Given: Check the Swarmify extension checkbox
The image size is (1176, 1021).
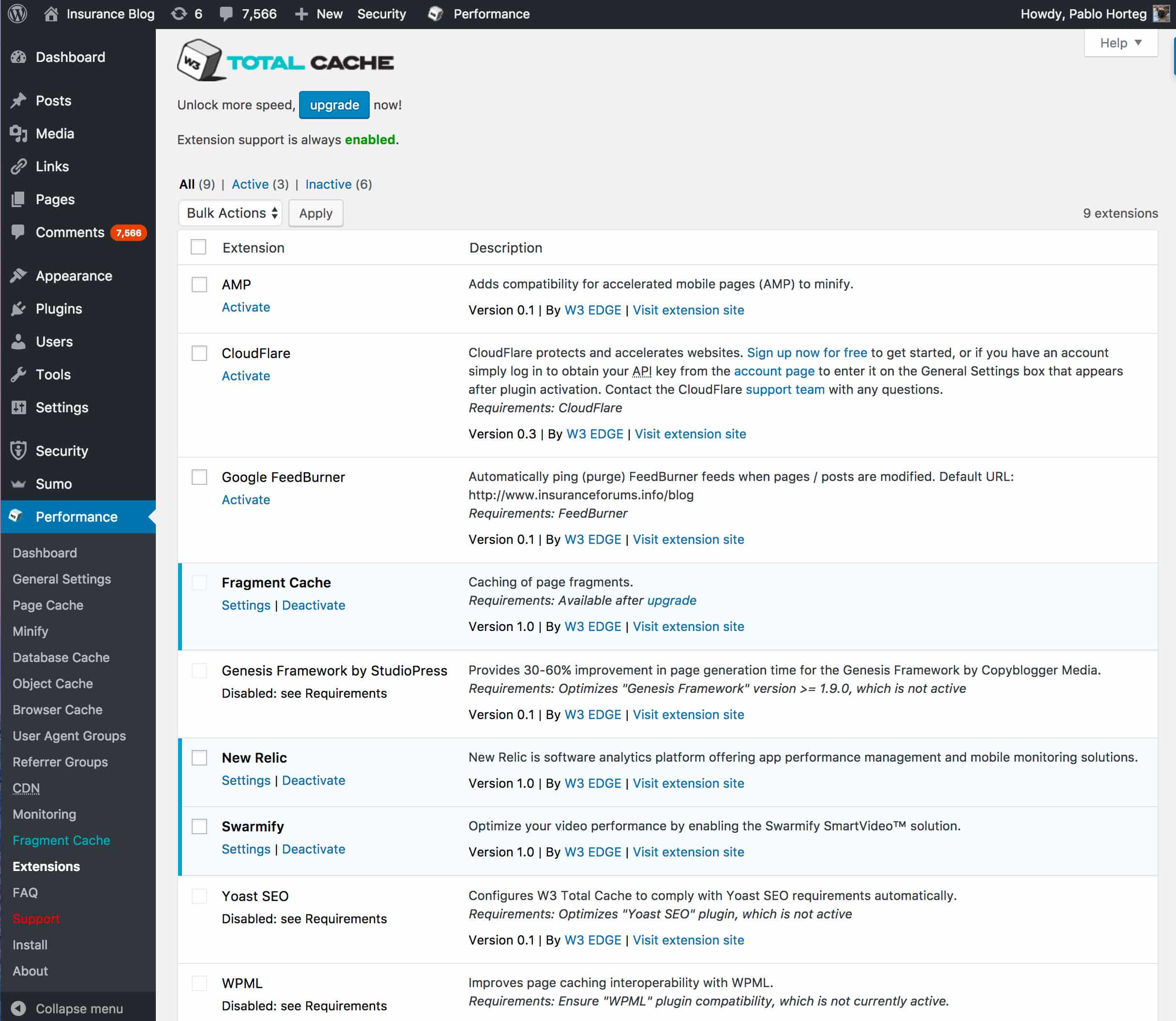Looking at the screenshot, I should (x=199, y=826).
